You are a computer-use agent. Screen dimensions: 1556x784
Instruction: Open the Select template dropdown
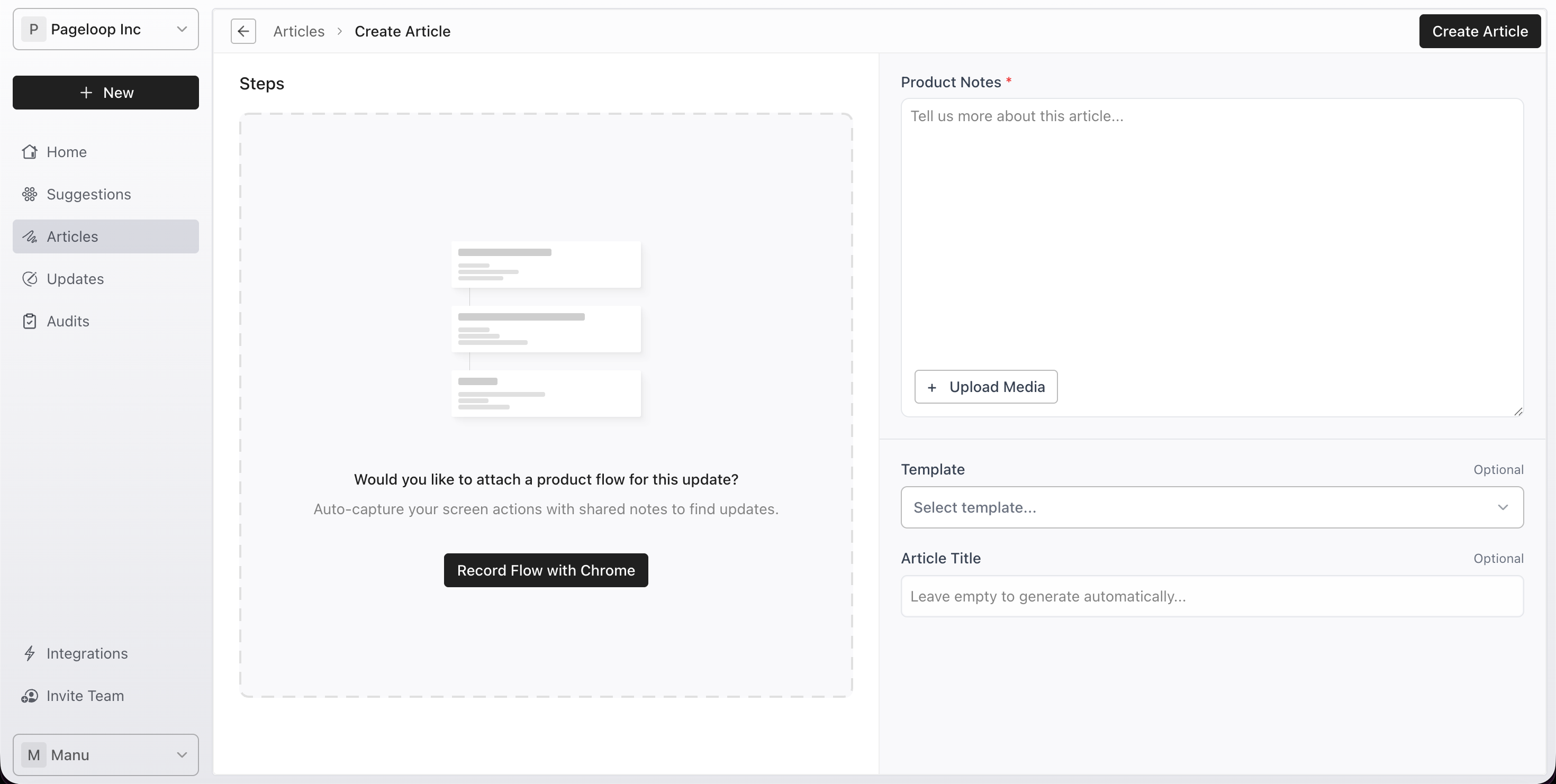pos(1211,507)
